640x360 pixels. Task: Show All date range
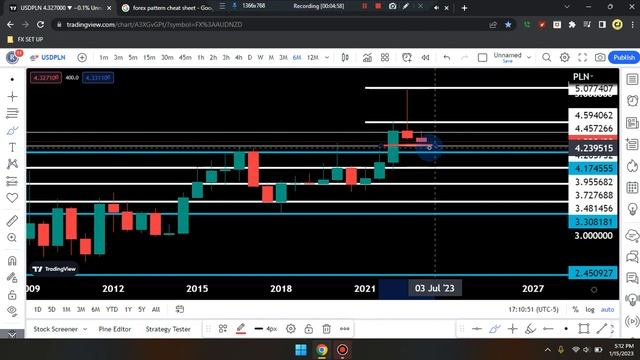pyautogui.click(x=156, y=309)
